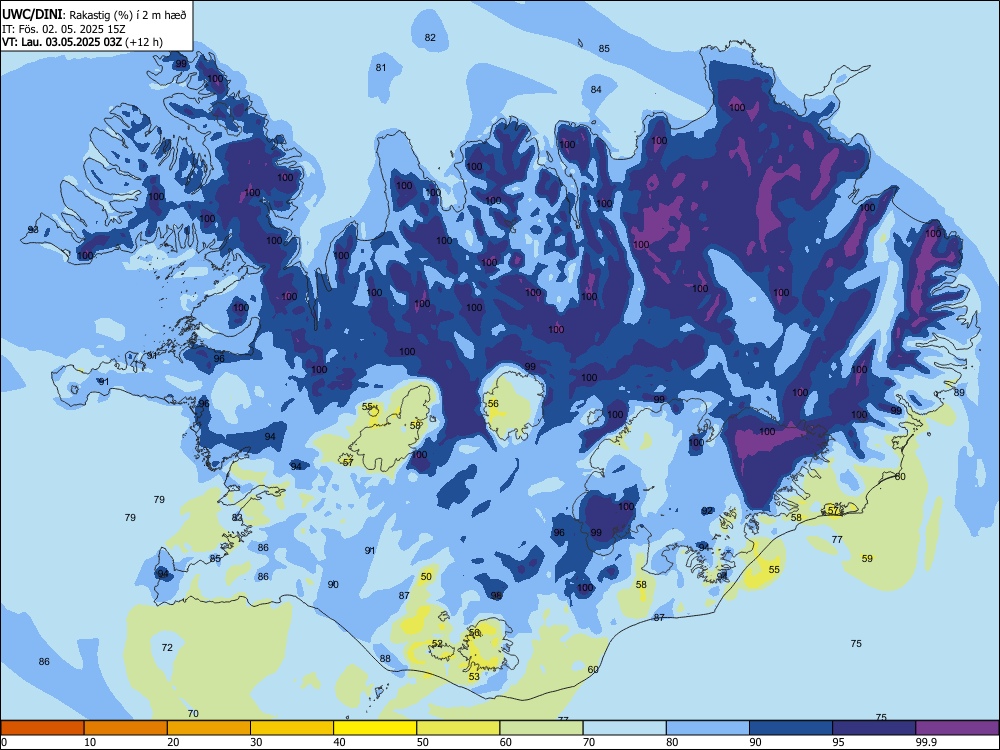1000x750 pixels.
Task: Click the 52 value in the southern yellow area
Action: pyautogui.click(x=437, y=643)
